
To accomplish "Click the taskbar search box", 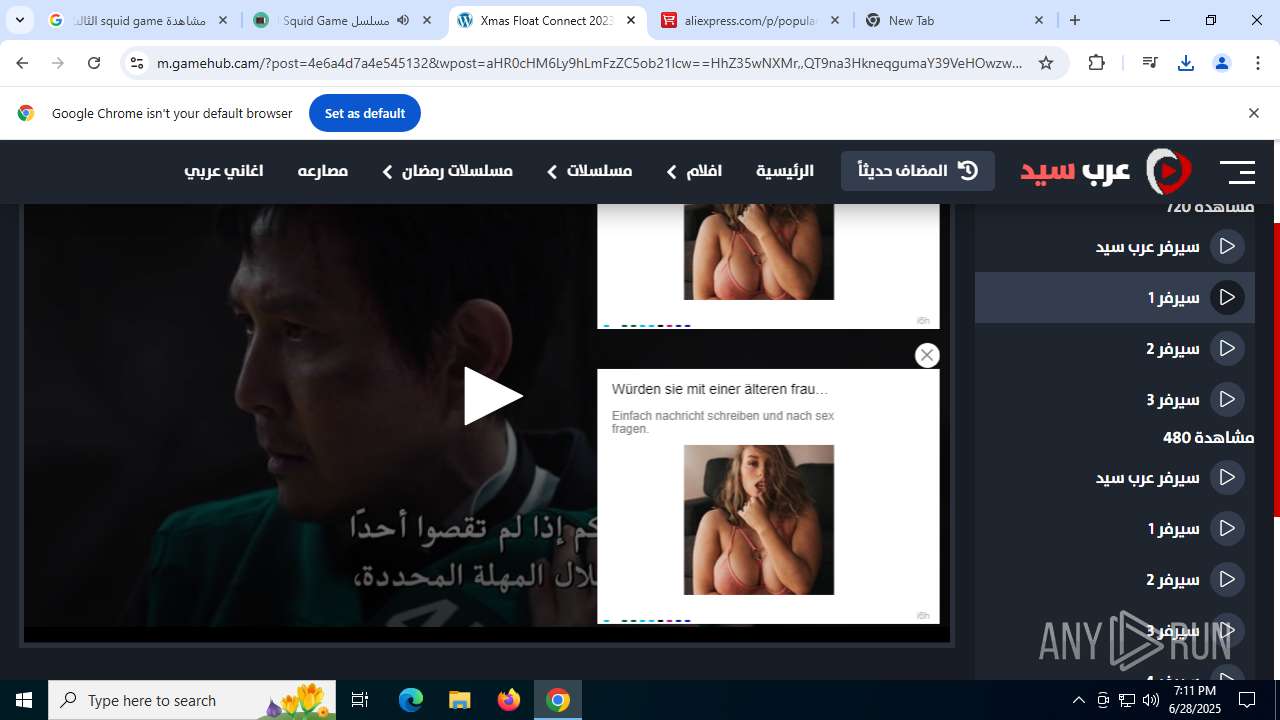I will point(194,700).
